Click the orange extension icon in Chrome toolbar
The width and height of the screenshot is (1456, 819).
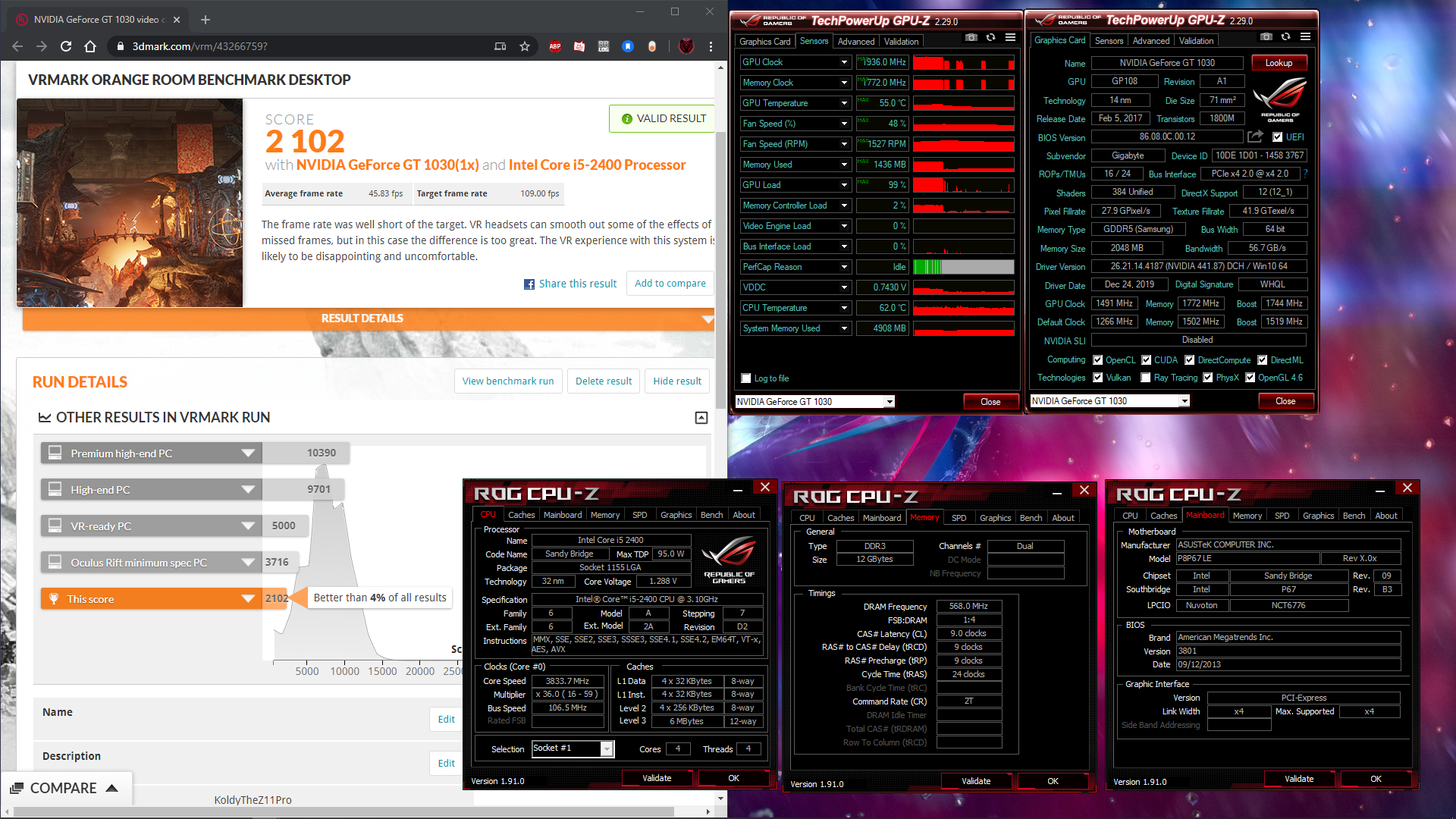(652, 46)
